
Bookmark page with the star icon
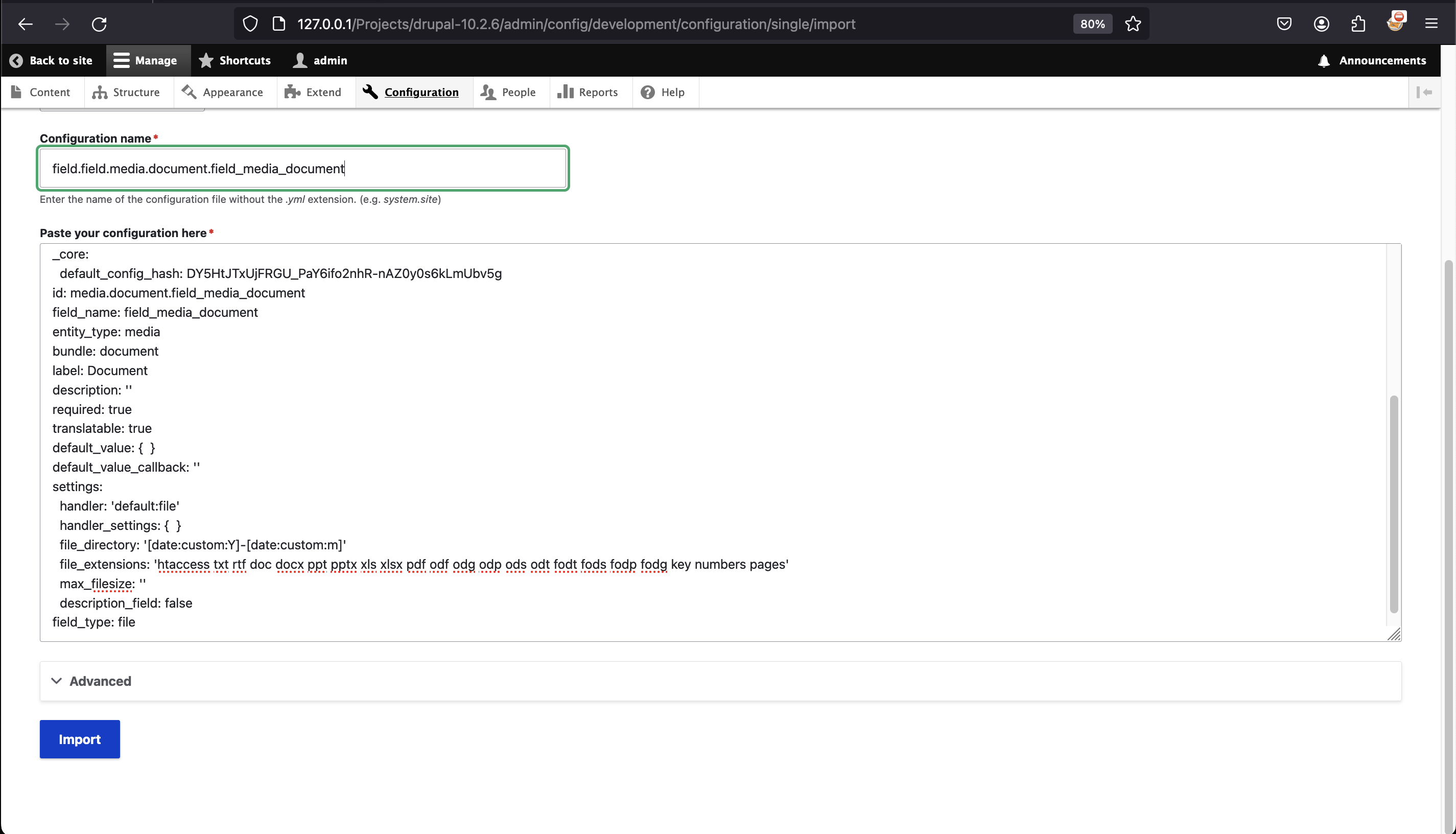pyautogui.click(x=1133, y=24)
